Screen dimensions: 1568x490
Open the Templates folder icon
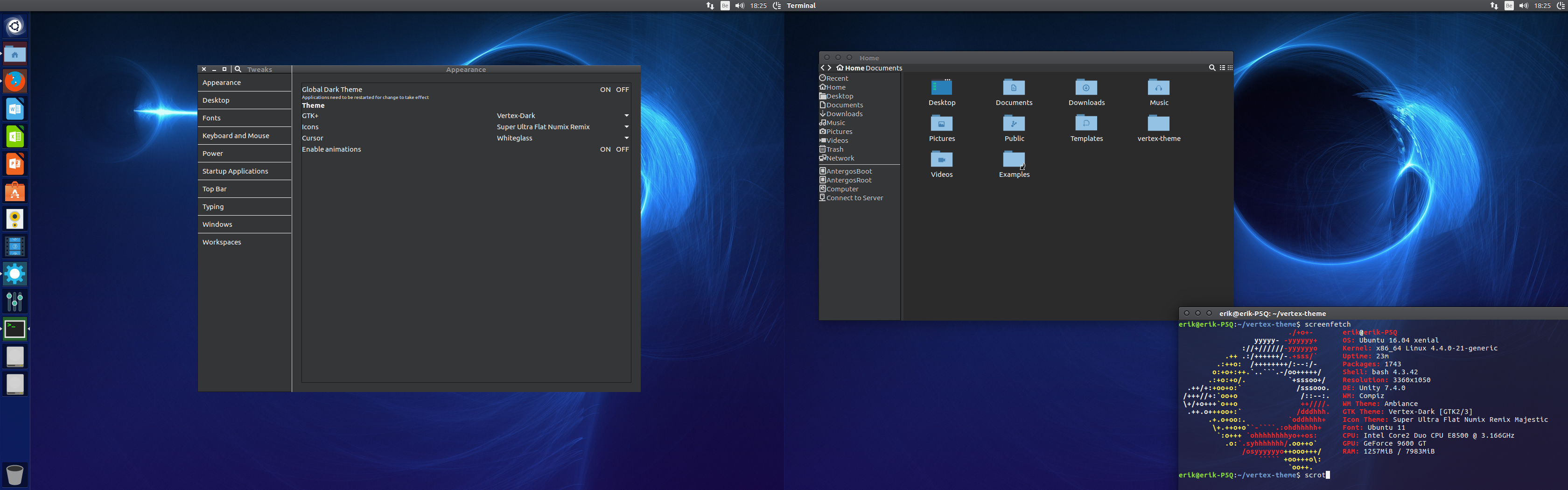tap(1086, 124)
